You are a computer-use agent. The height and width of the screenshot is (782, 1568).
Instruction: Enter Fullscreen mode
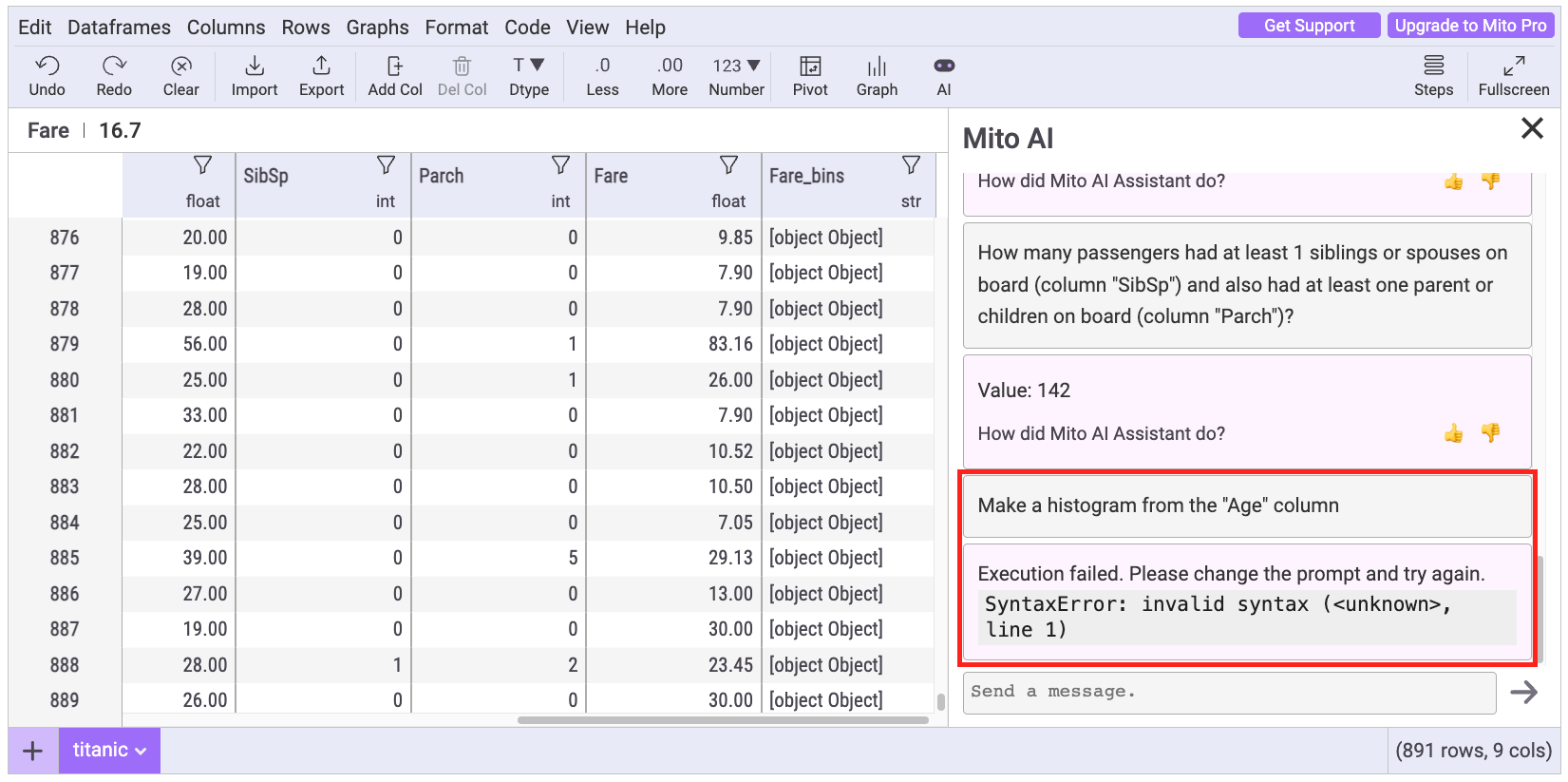[x=1513, y=67]
